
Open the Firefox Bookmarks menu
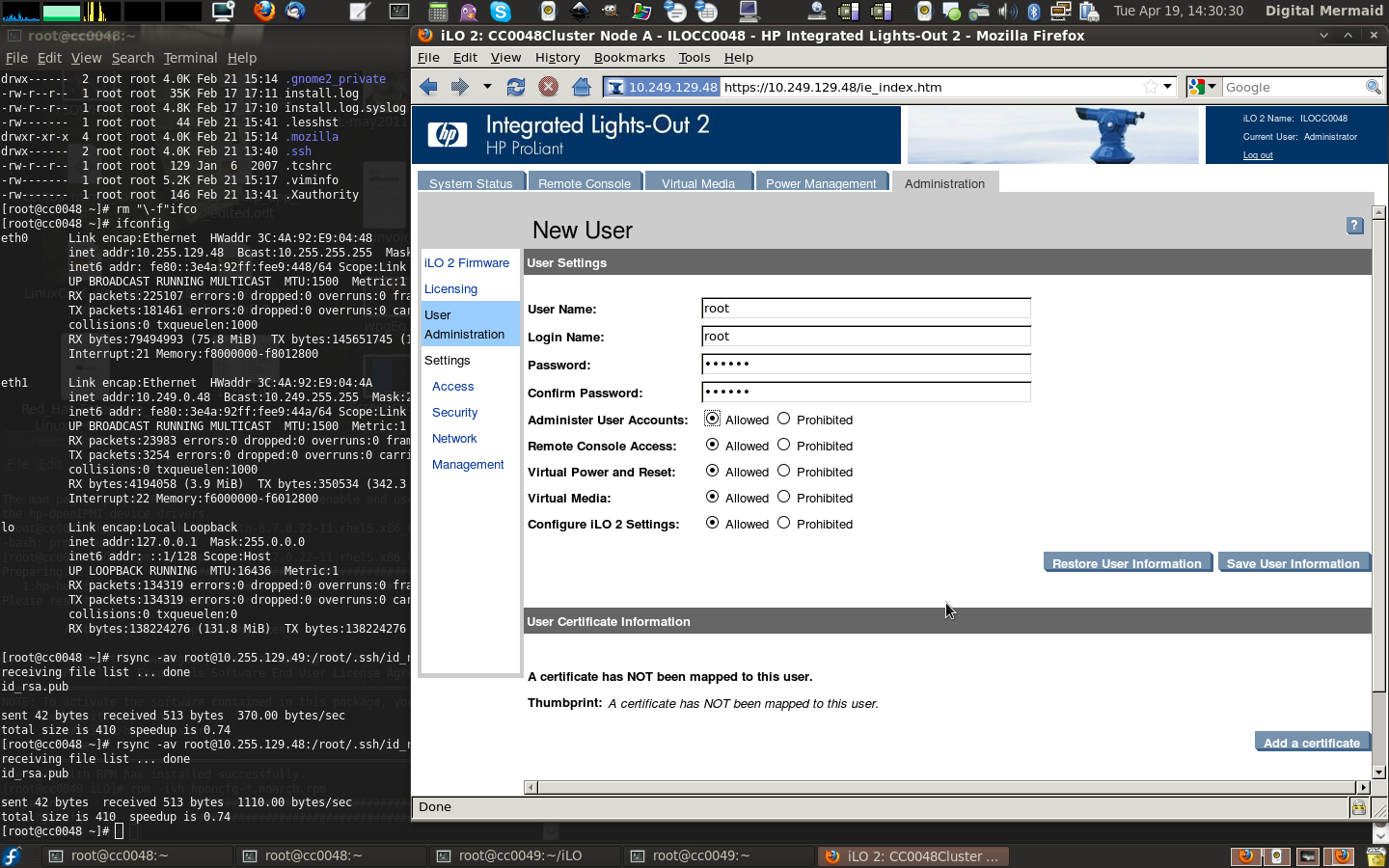(629, 58)
